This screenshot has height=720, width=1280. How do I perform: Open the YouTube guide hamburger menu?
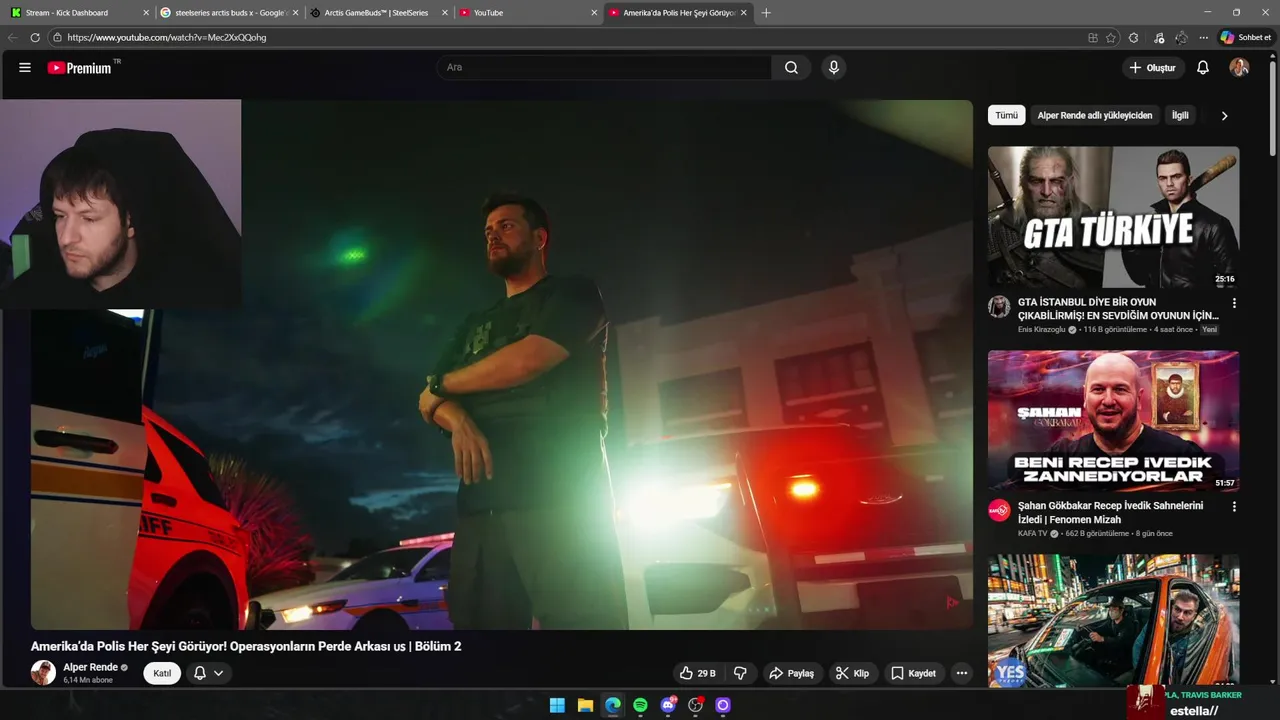[25, 67]
